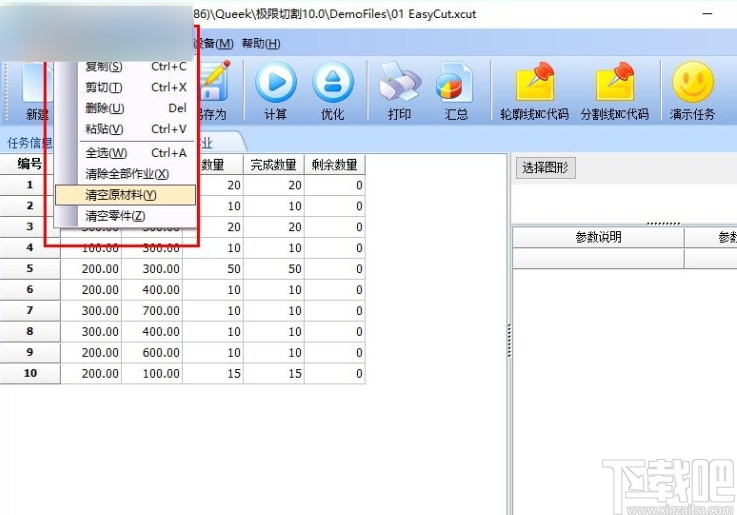This screenshot has height=515, width=737.
Task: Select row header number 7
Action: [30, 310]
